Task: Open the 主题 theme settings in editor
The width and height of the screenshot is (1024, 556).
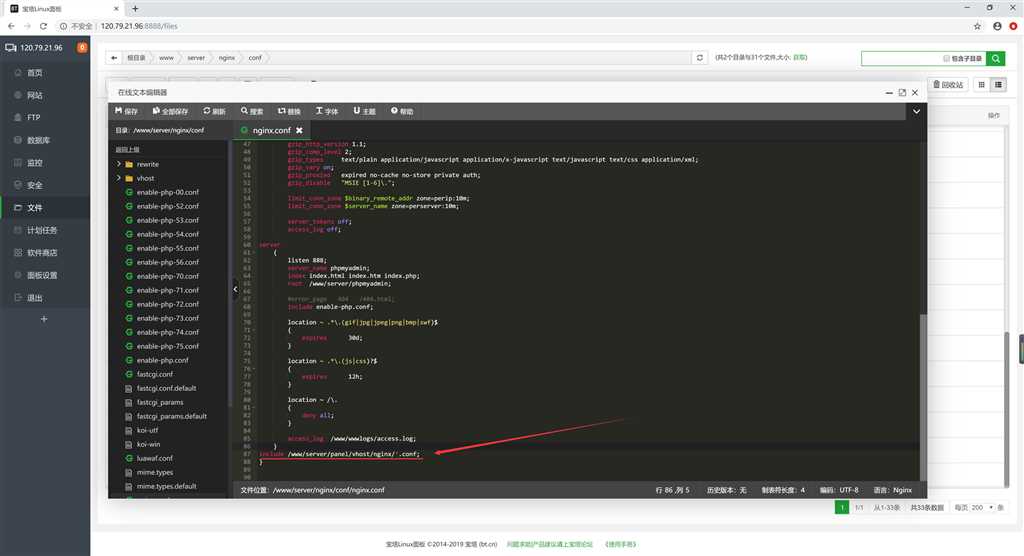Action: [364, 111]
